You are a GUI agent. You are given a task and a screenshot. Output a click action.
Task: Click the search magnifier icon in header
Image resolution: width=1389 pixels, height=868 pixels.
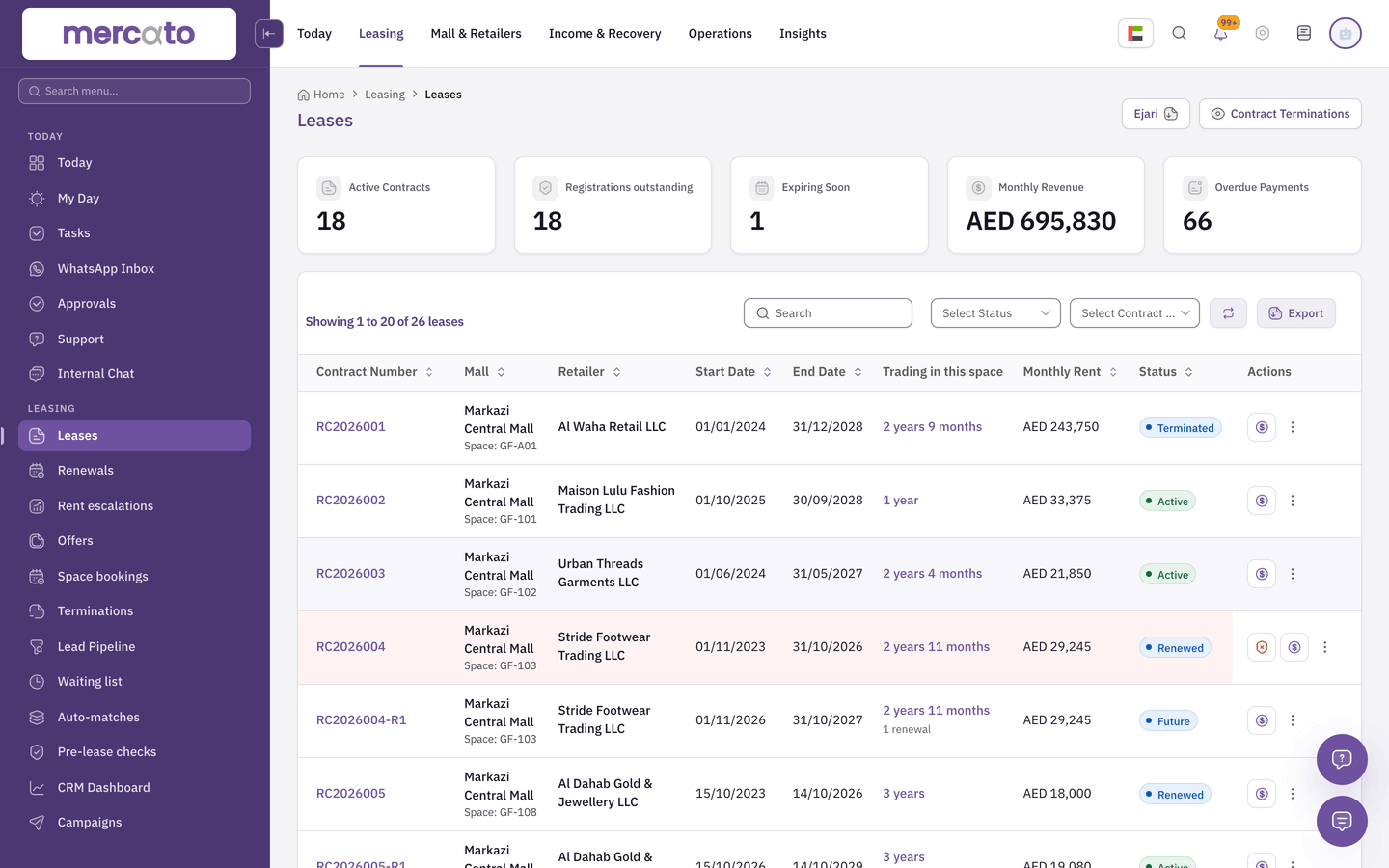coord(1179,33)
